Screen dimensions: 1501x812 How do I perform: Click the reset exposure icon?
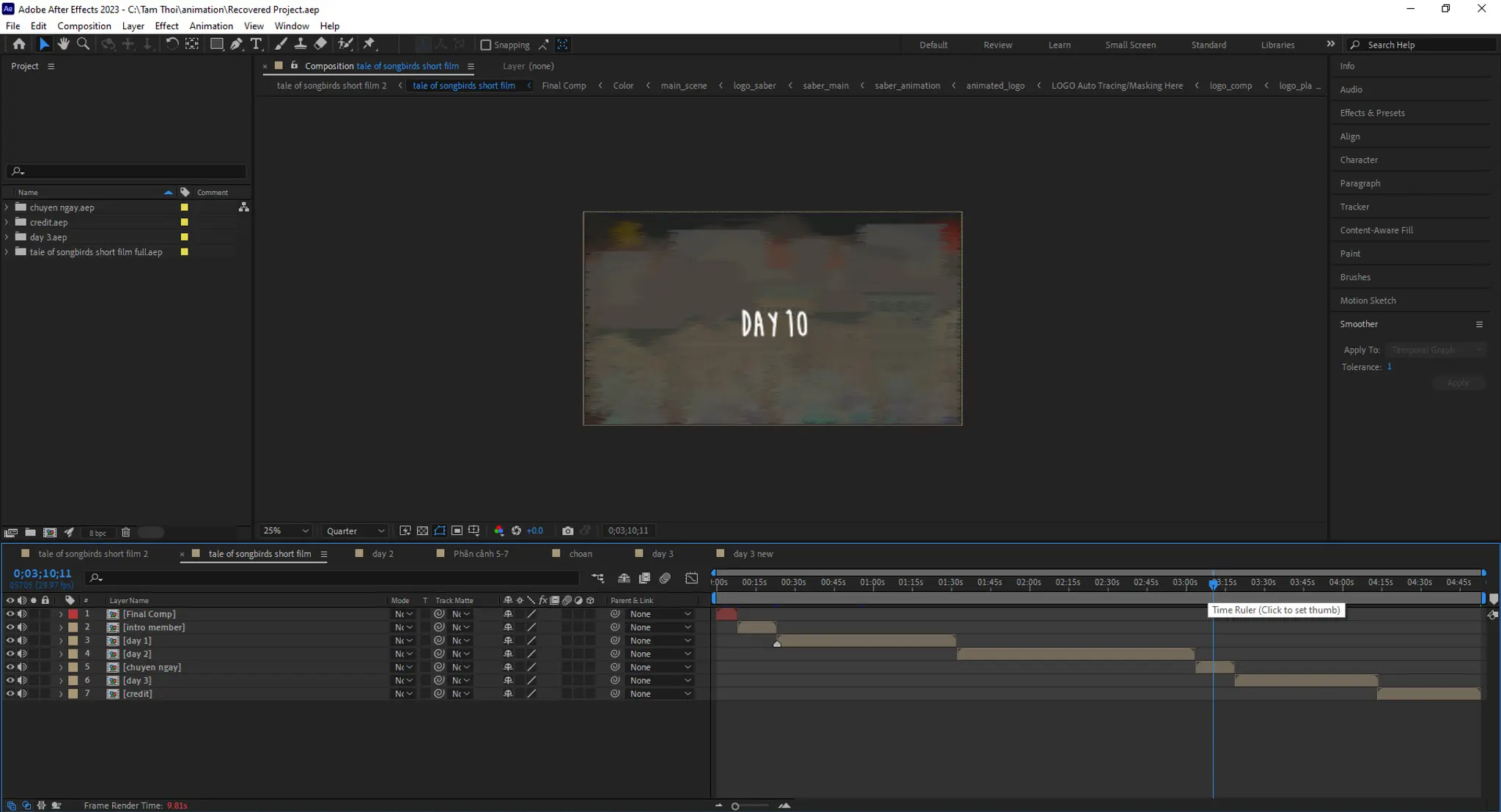point(516,531)
